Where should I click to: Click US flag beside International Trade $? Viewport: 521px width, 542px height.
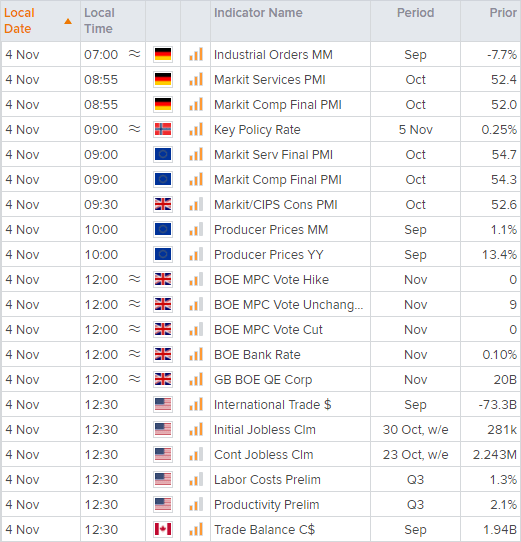(163, 404)
